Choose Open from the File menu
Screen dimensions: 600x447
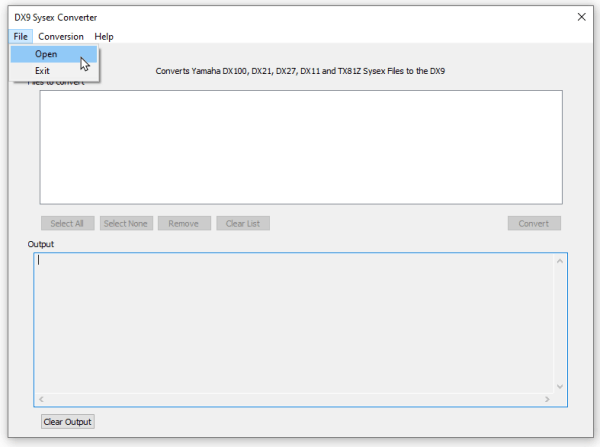pyautogui.click(x=47, y=54)
